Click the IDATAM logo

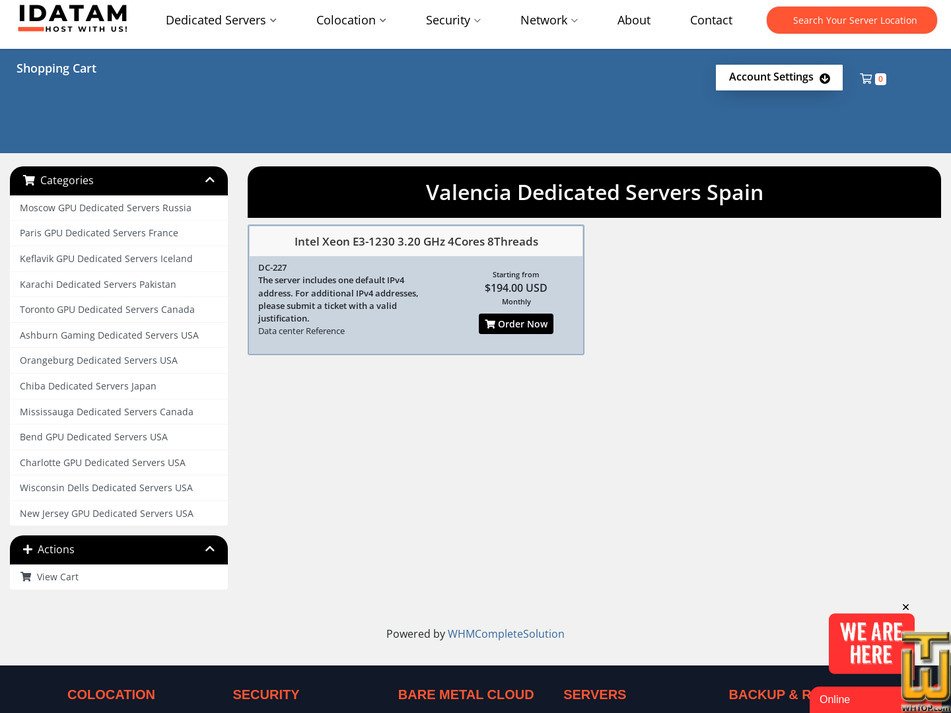pos(73,18)
